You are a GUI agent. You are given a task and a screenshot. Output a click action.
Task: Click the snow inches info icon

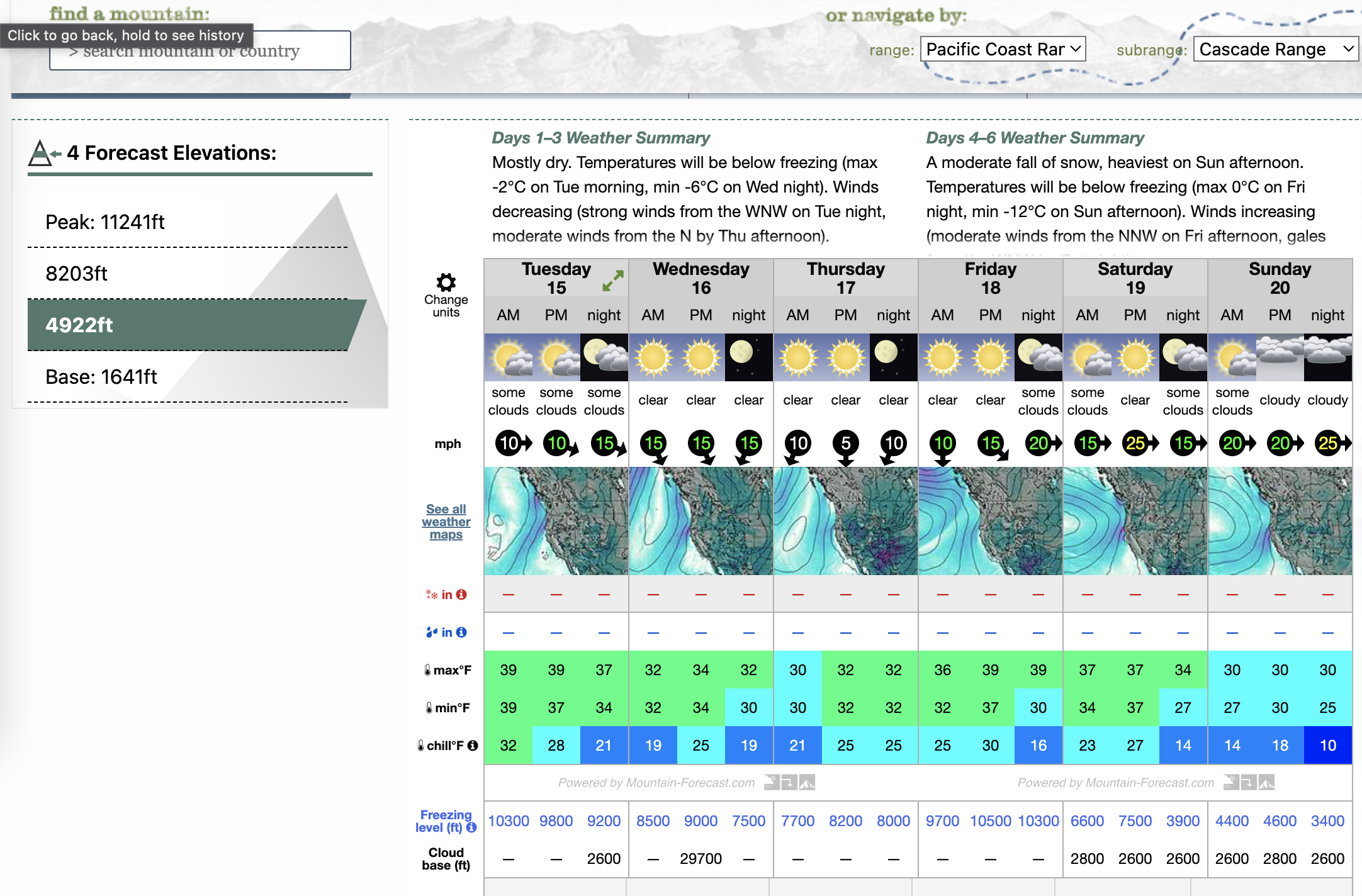point(461,595)
